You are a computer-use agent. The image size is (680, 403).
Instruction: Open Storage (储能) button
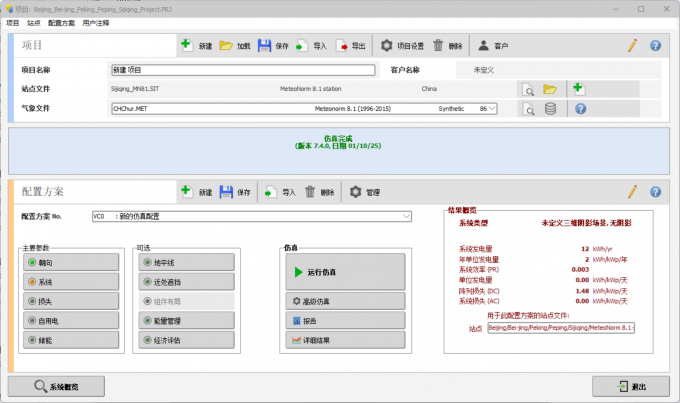[x=71, y=340]
